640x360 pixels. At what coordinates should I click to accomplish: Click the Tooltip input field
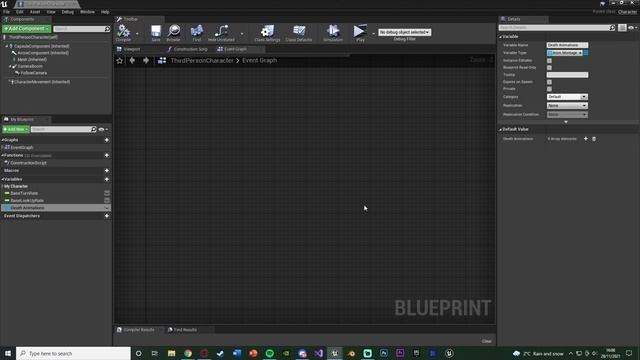point(567,75)
